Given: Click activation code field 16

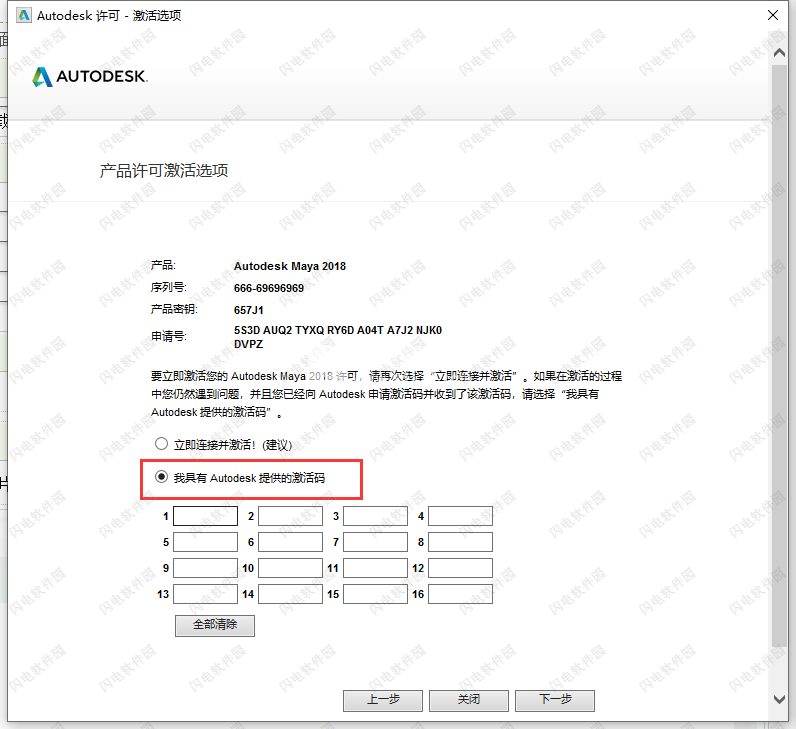Looking at the screenshot, I should coord(460,594).
